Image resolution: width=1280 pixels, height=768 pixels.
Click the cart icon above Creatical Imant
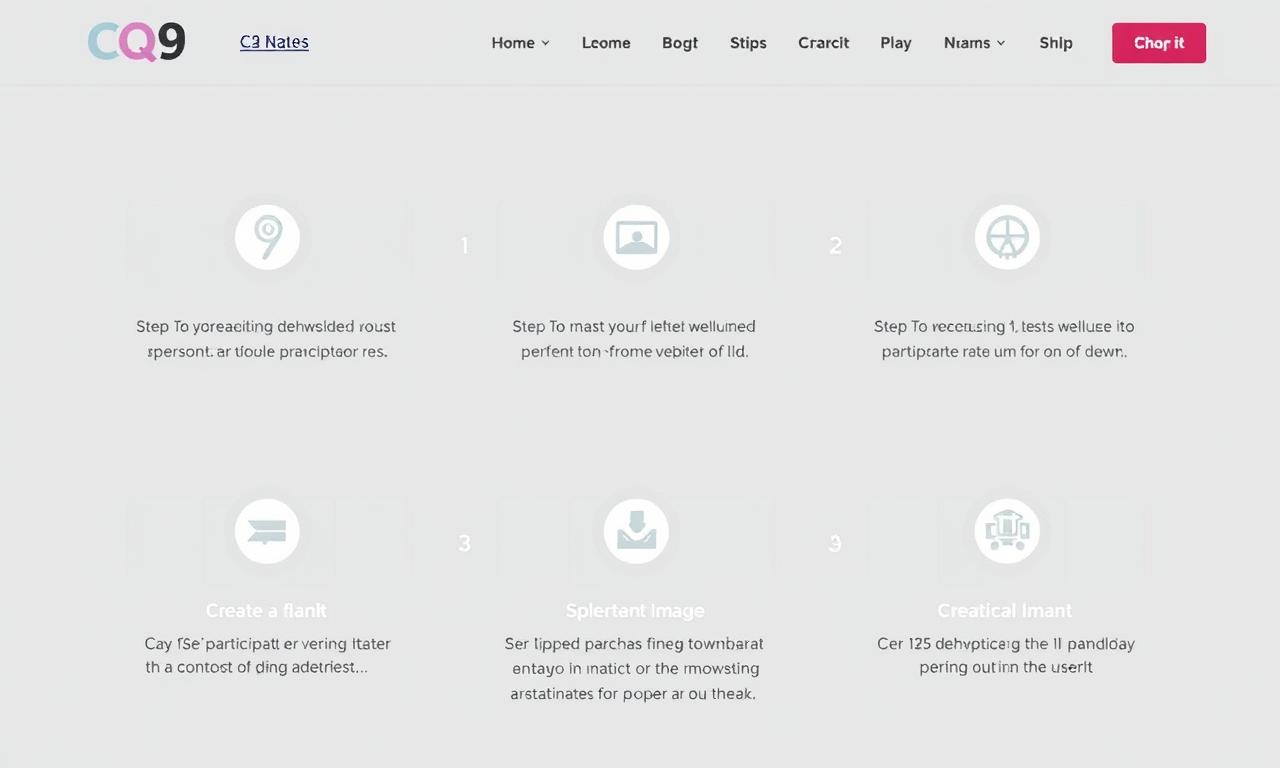[x=1007, y=531]
